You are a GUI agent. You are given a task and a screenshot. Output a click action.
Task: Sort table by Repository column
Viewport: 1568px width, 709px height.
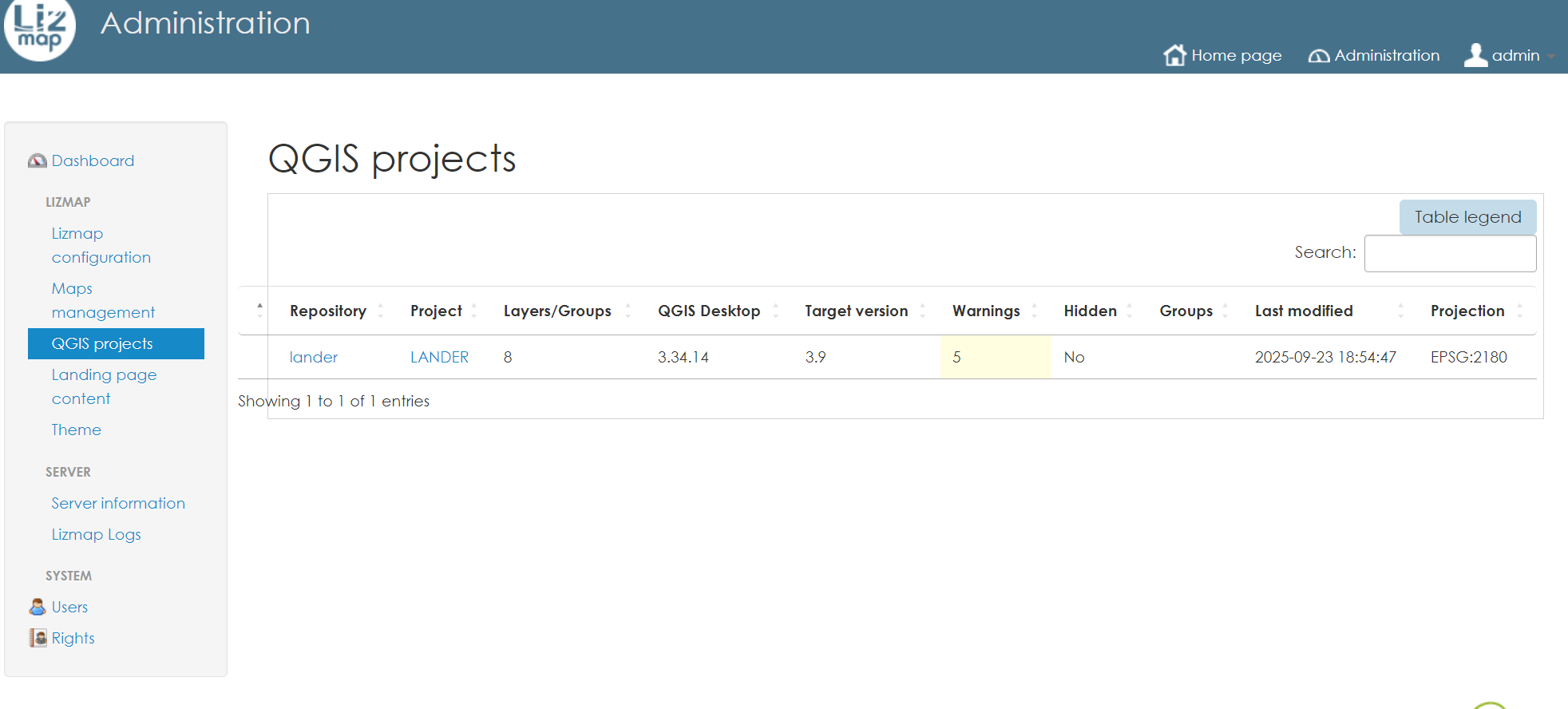click(x=328, y=311)
